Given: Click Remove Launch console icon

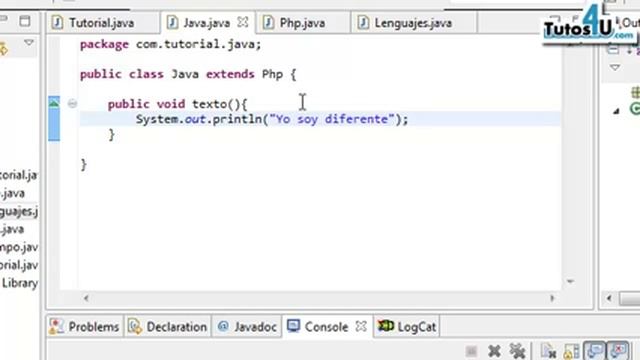Looking at the screenshot, I should [494, 351].
